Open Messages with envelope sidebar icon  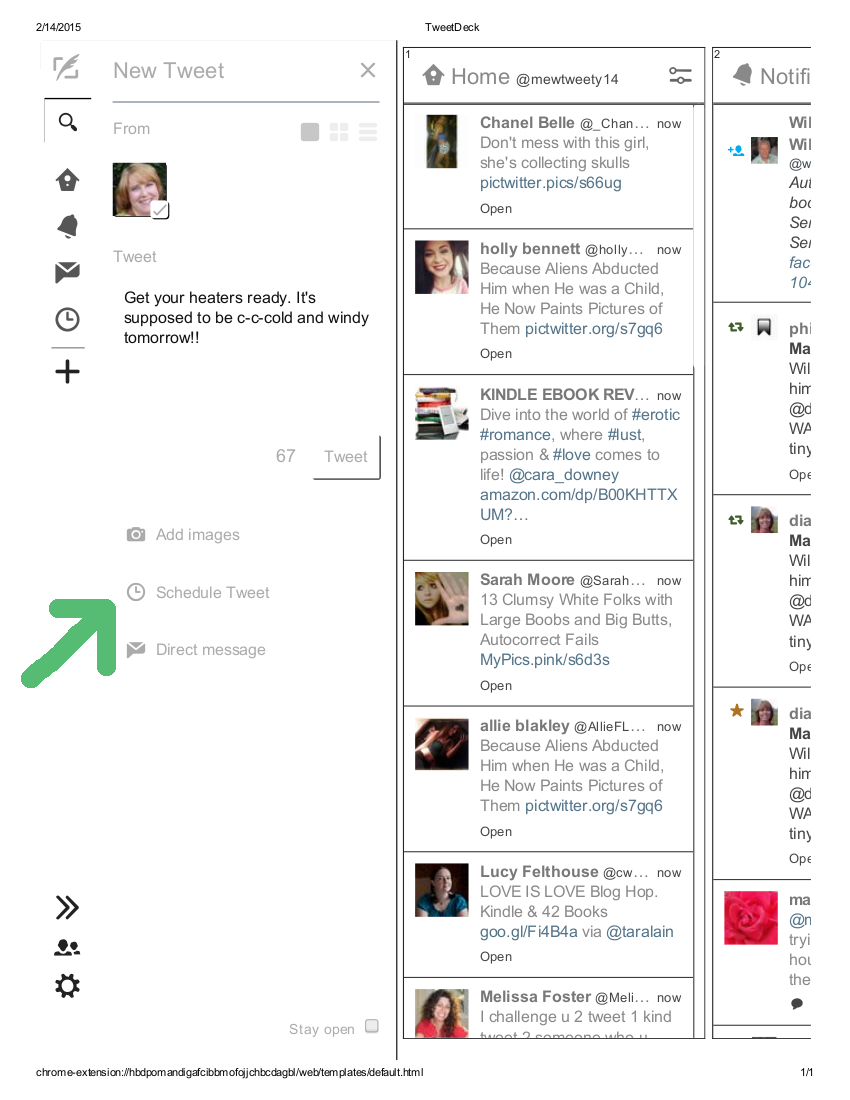[67, 272]
